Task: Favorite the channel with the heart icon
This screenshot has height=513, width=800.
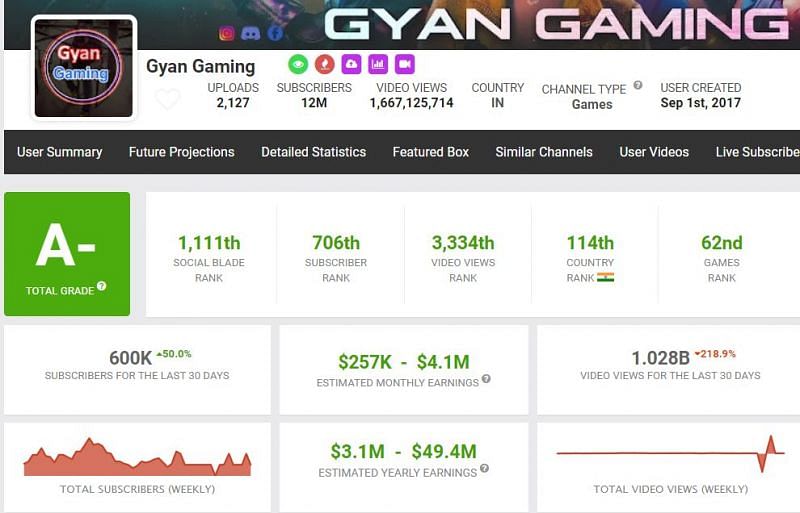Action: pyautogui.click(x=167, y=99)
